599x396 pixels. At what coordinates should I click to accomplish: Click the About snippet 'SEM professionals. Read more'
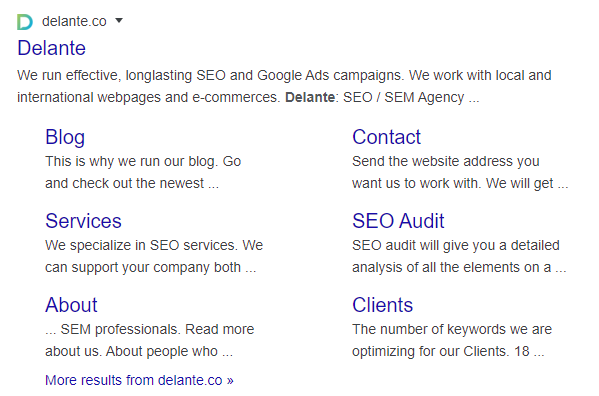coord(157,329)
